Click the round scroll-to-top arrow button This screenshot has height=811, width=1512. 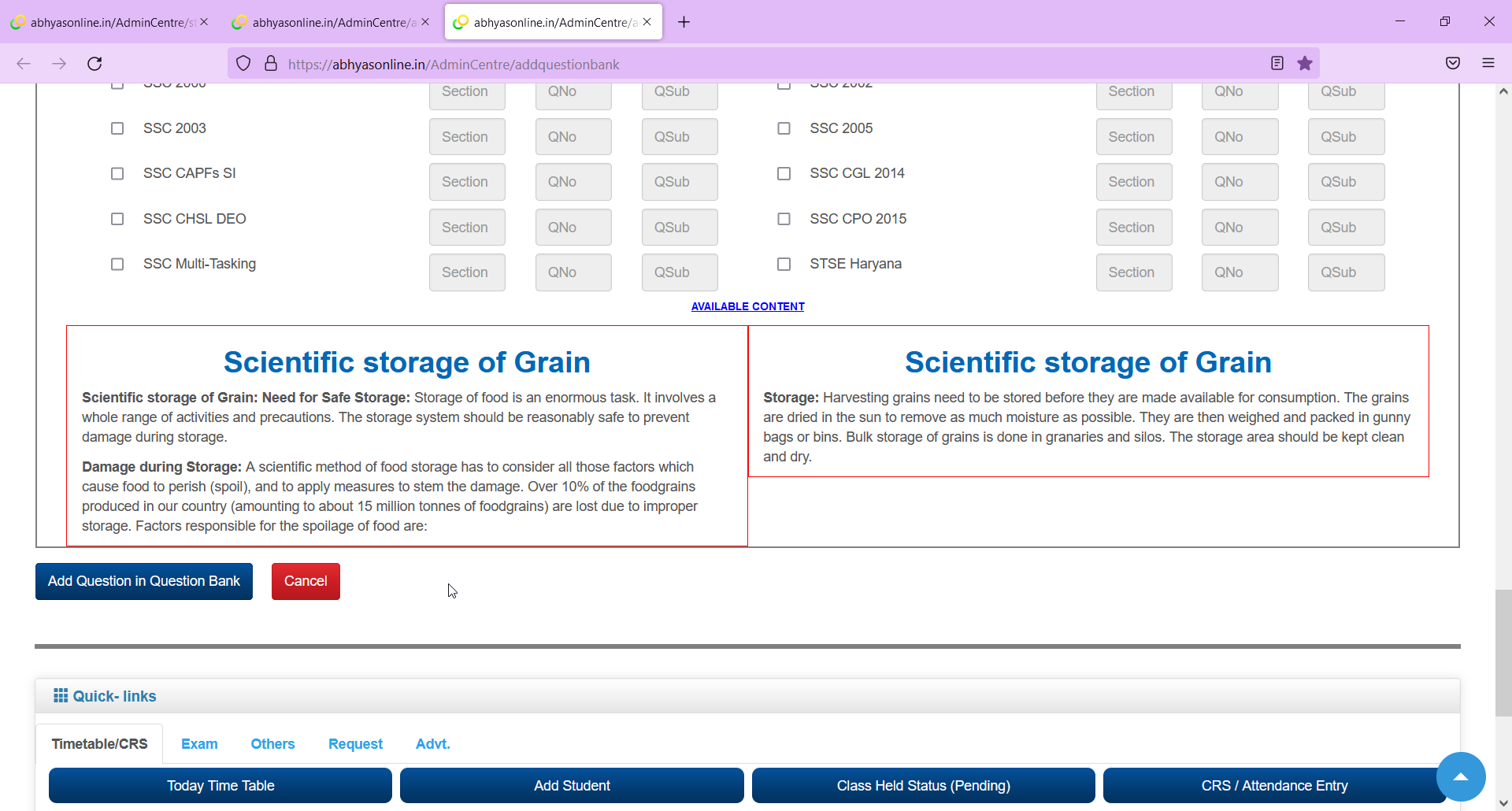click(x=1461, y=776)
